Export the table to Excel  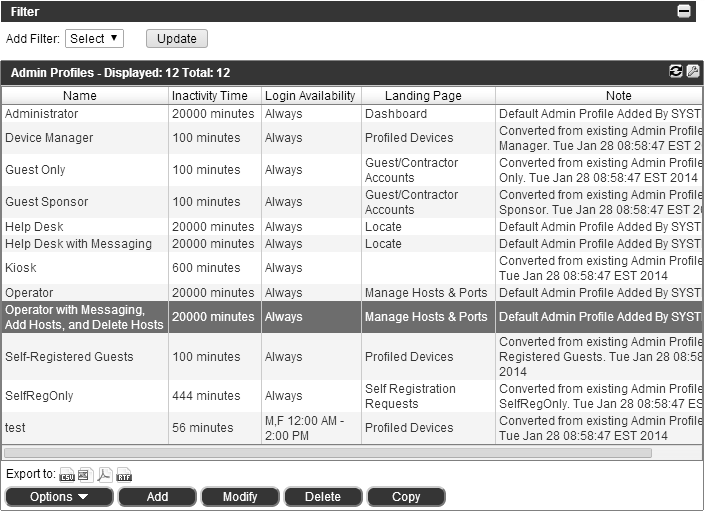point(85,475)
